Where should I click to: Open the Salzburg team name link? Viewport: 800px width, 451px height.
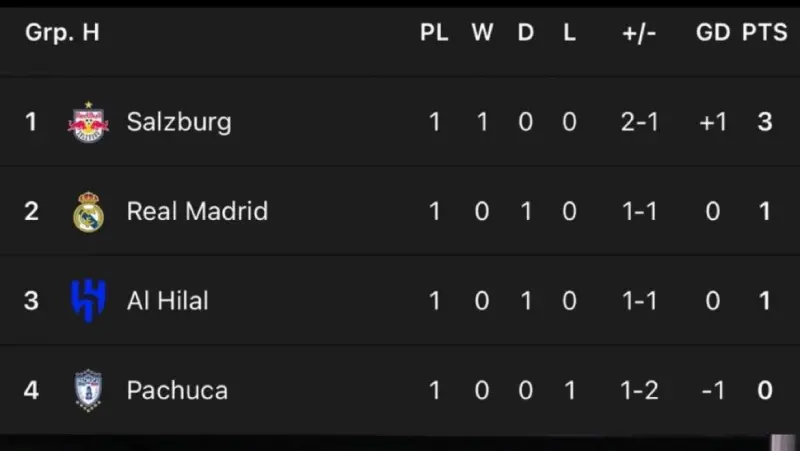click(179, 122)
